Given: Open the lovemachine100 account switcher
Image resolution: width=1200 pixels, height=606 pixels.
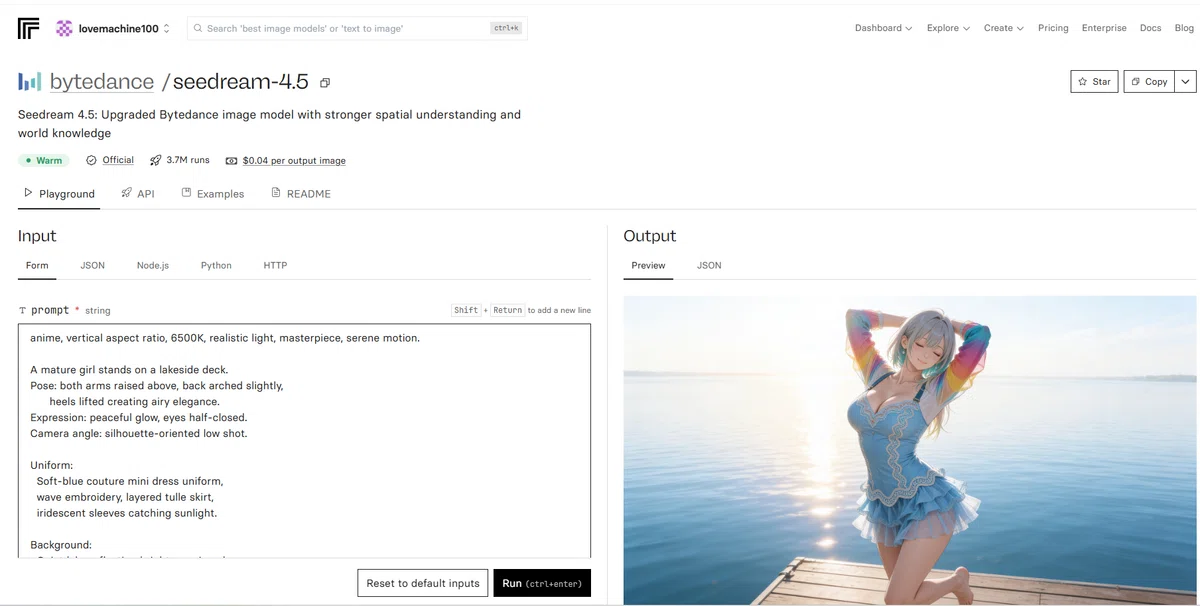Looking at the screenshot, I should [x=113, y=28].
